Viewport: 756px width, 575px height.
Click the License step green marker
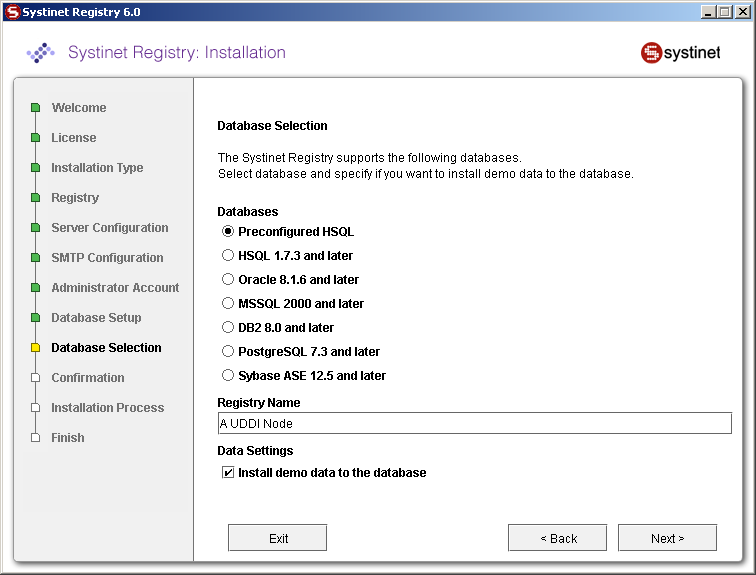pyautogui.click(x=35, y=138)
